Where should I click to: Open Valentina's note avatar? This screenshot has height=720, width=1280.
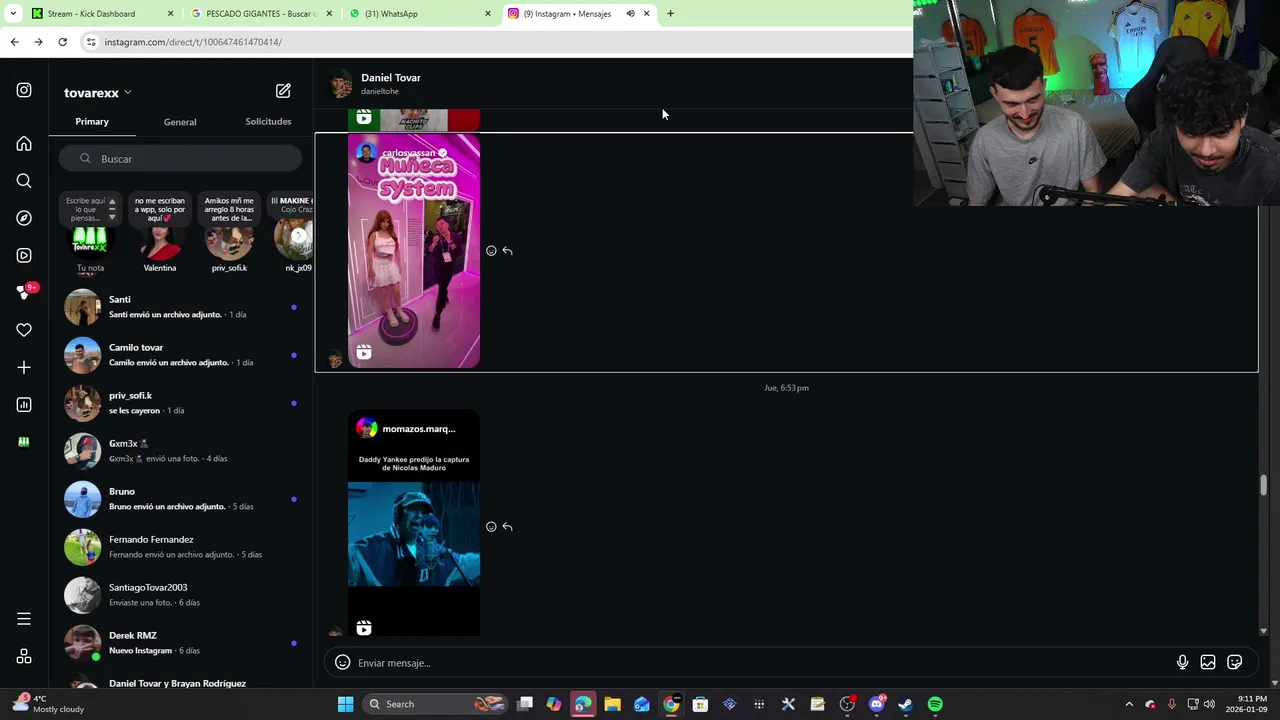(160, 241)
